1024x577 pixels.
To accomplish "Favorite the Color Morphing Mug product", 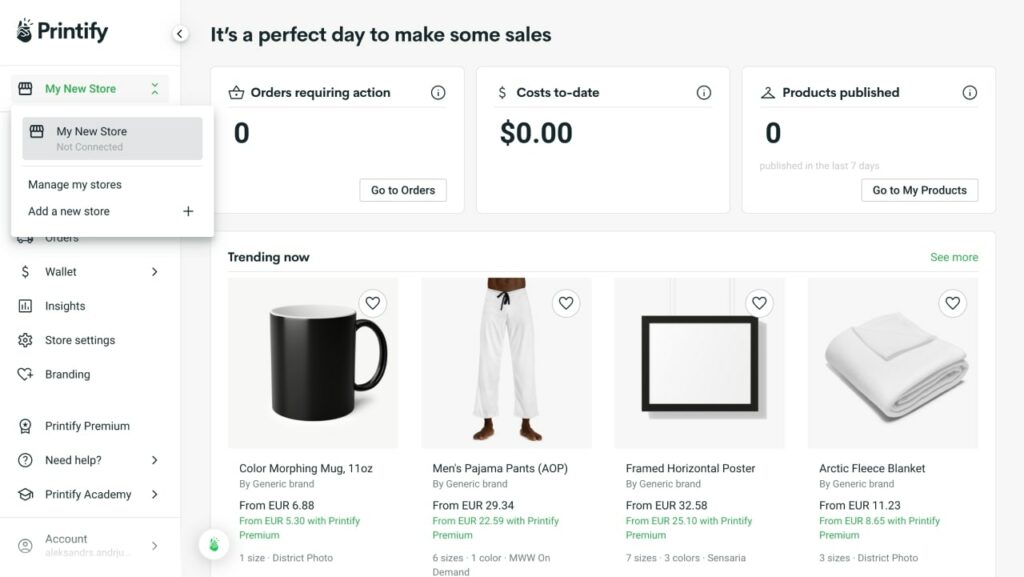I will [373, 303].
